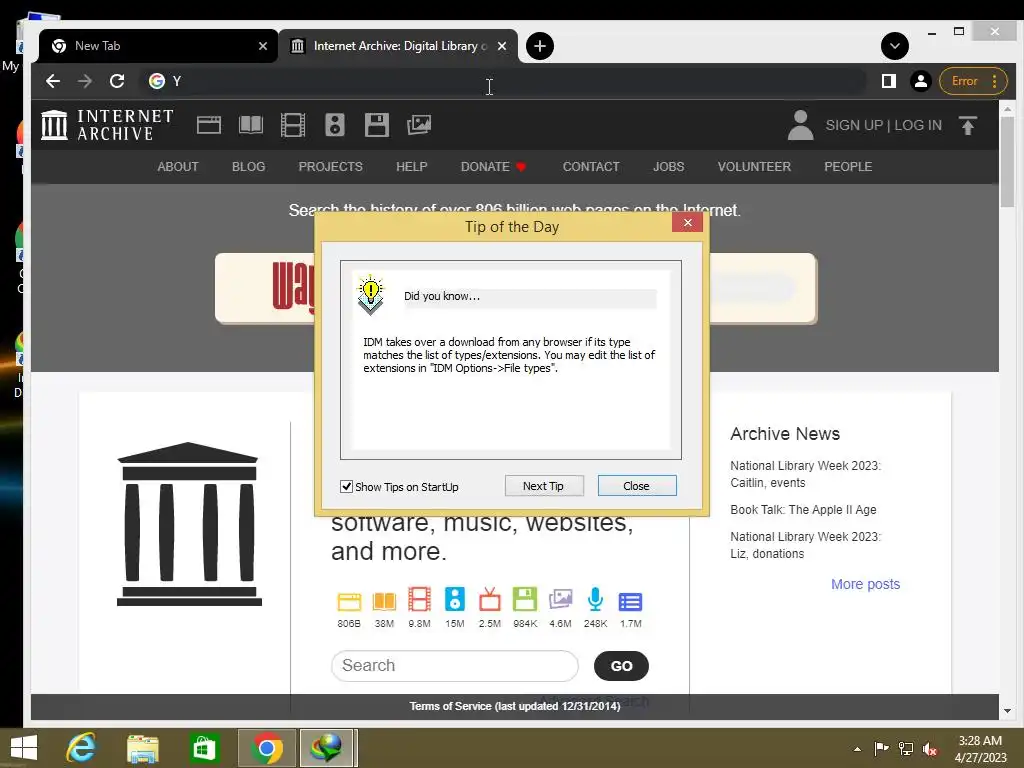Click the web pages icon labeled 806B
The height and width of the screenshot is (768, 1024).
tap(349, 601)
